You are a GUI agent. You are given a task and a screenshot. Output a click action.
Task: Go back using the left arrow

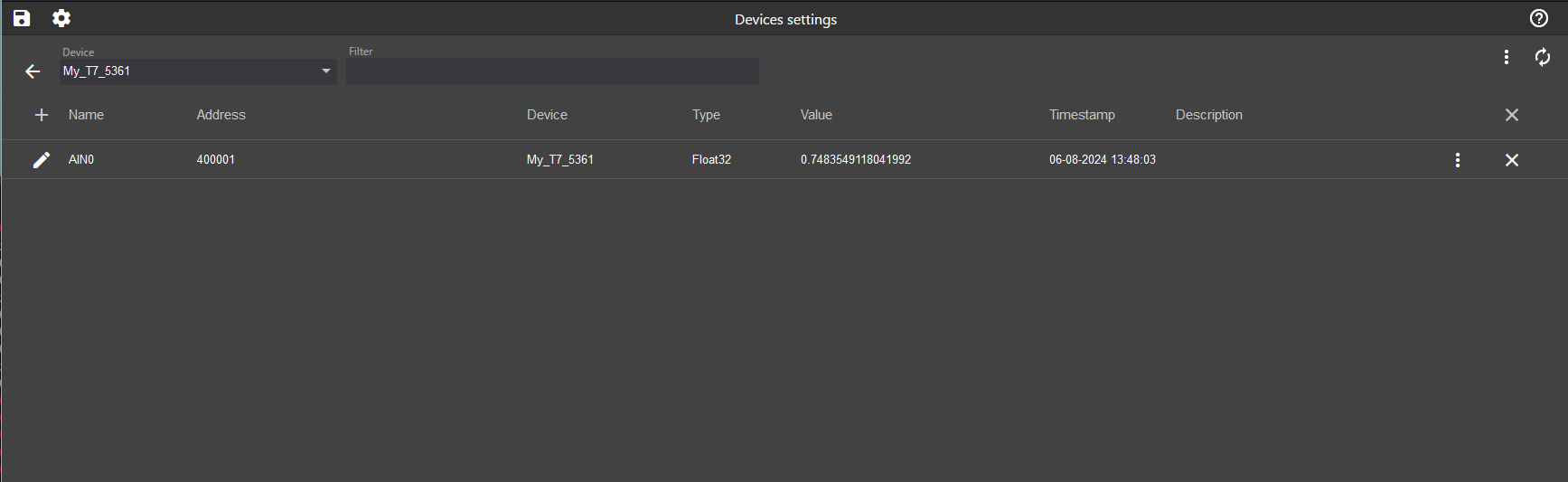pyautogui.click(x=33, y=71)
